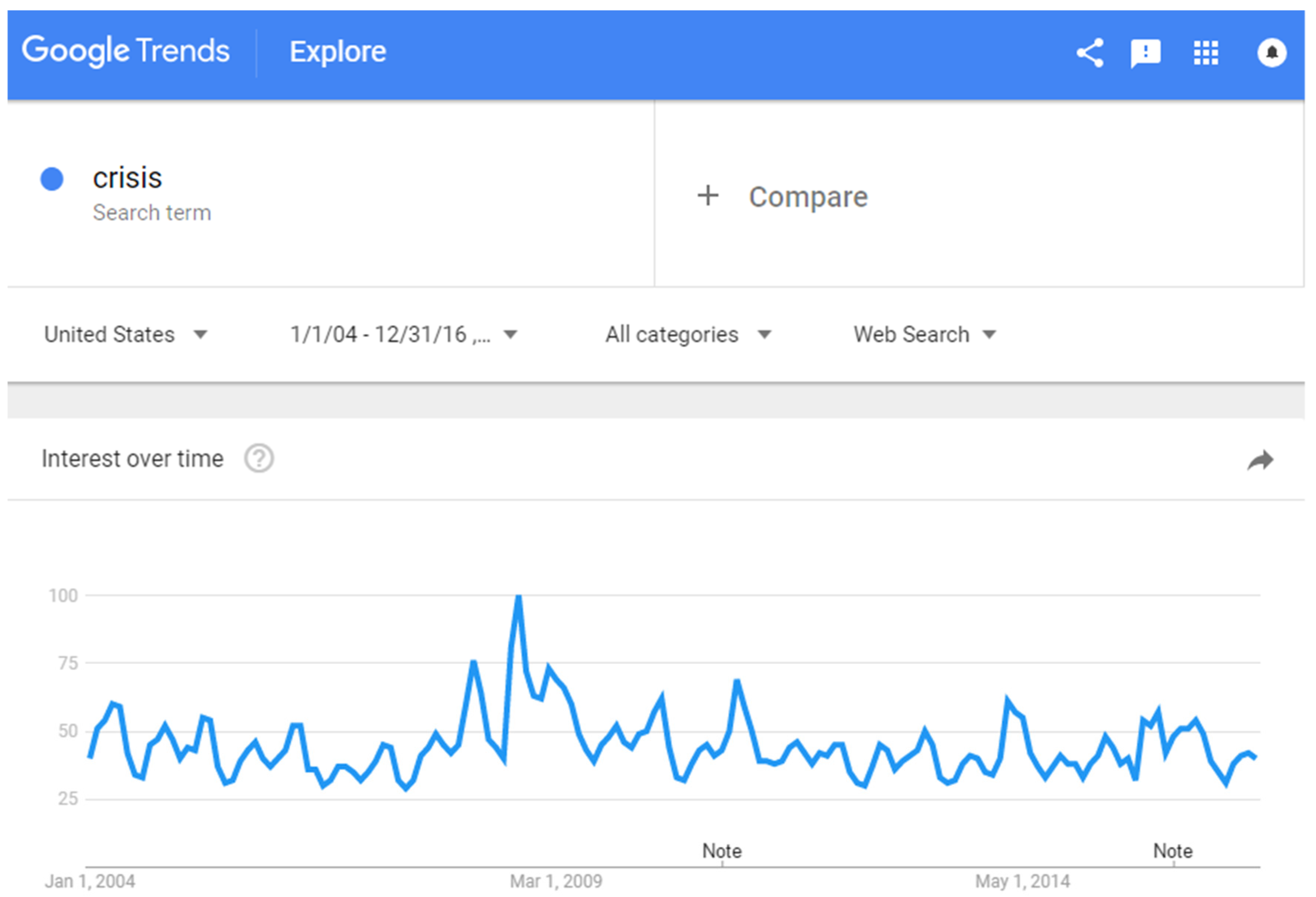This screenshot has width=1316, height=897.
Task: Click the crisis search term
Action: 127,178
